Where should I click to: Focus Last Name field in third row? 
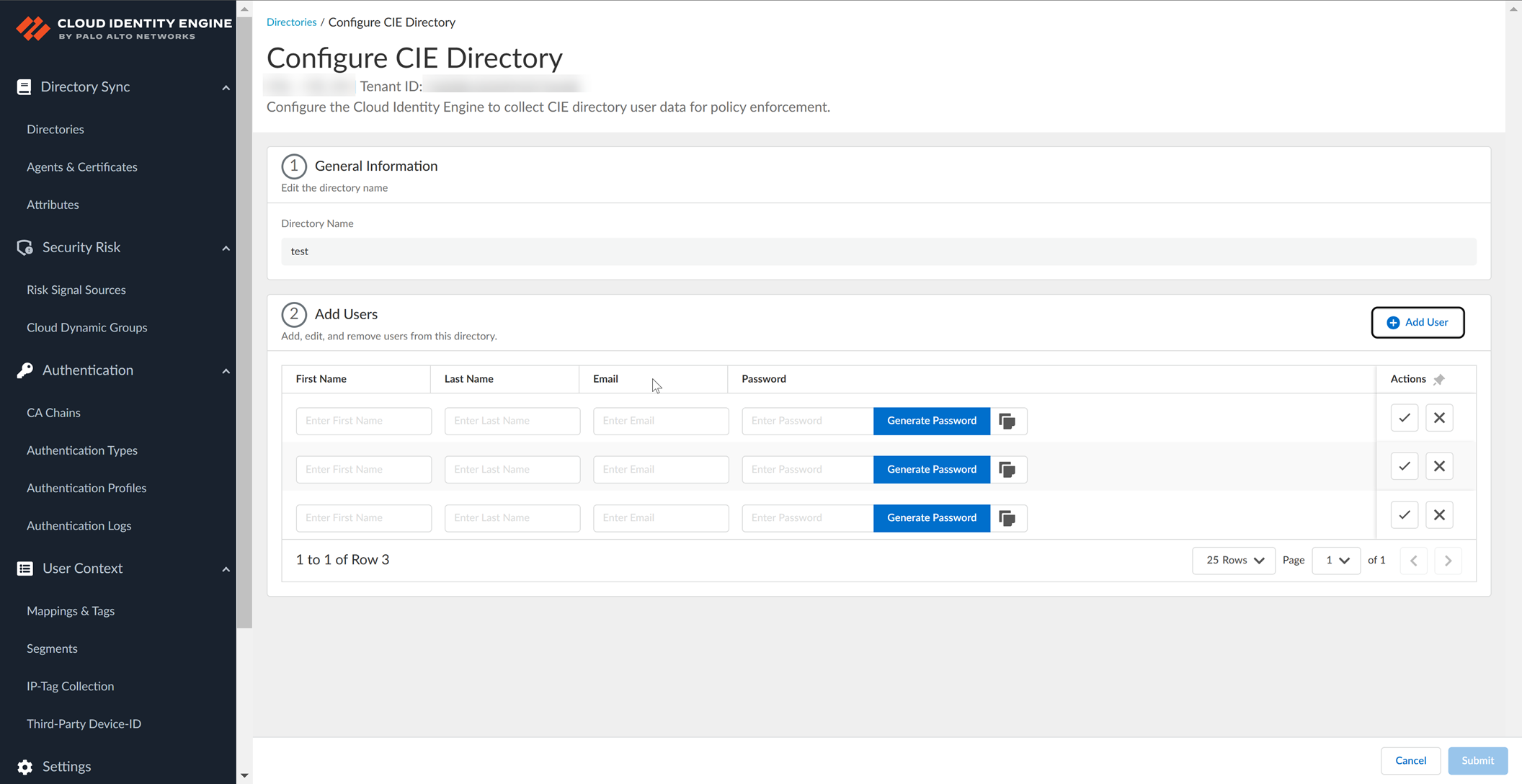(x=512, y=518)
